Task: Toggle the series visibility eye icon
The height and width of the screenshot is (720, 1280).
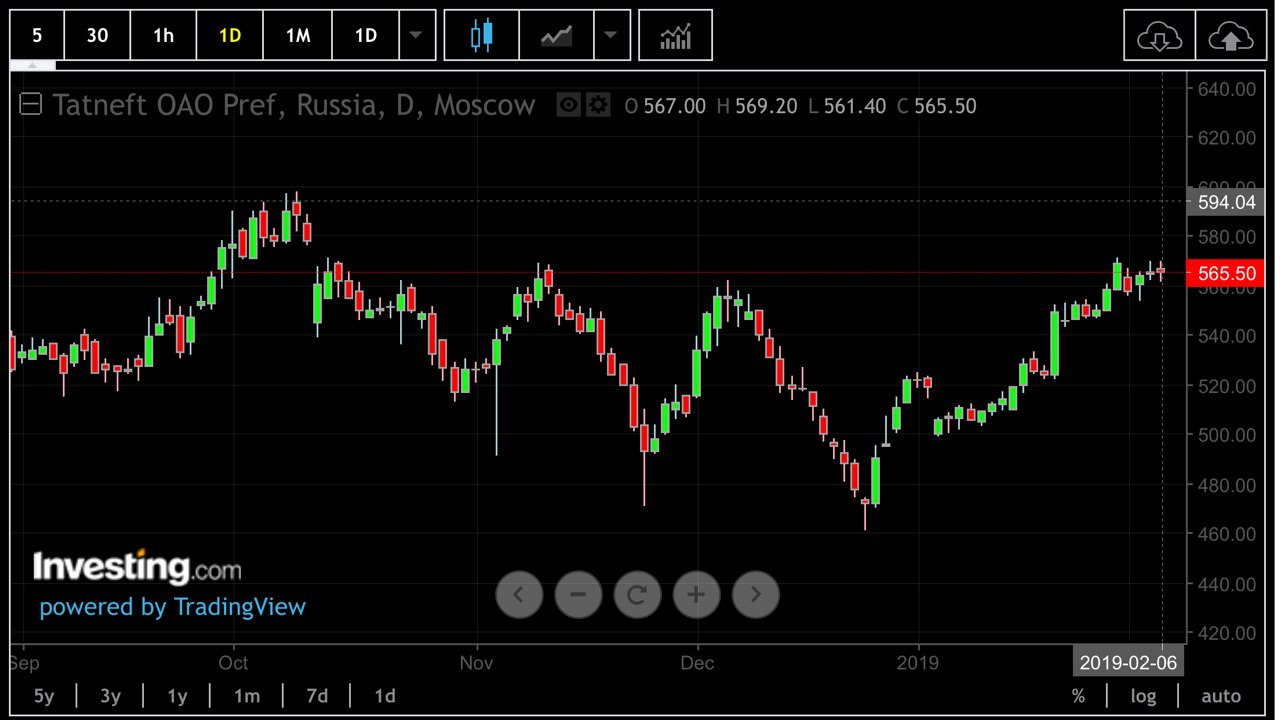Action: pos(569,104)
